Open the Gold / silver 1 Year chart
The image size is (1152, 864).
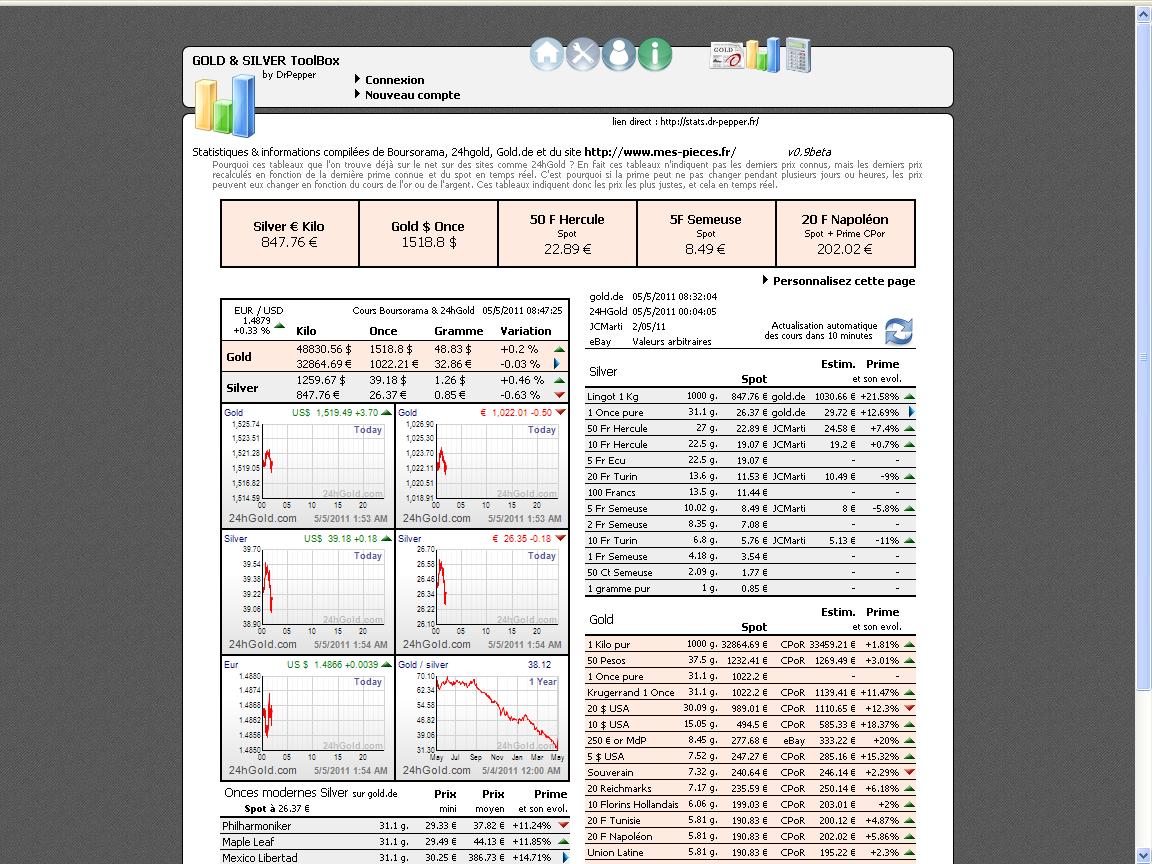click(481, 717)
